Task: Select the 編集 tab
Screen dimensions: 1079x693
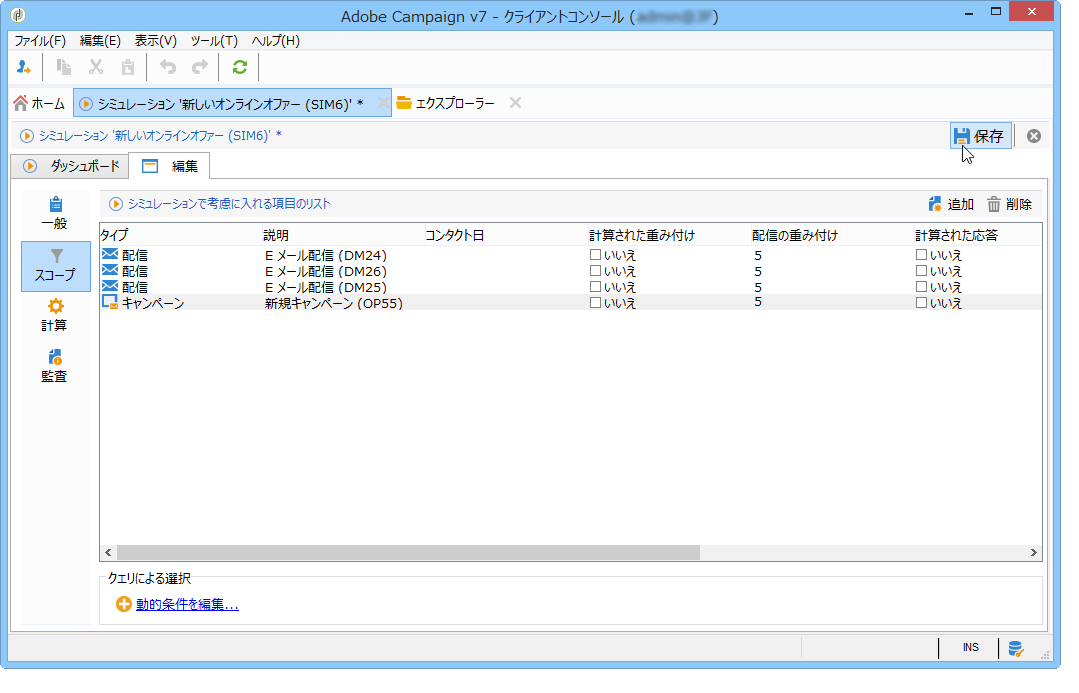Action: 170,167
